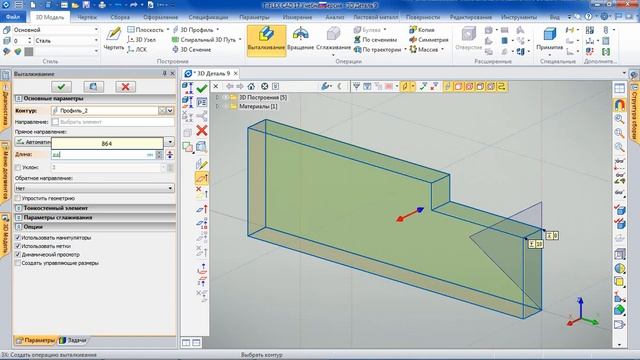Click the back arrow in view toolbar
Image resolution: width=640 pixels, height=360 pixels.
[230, 86]
